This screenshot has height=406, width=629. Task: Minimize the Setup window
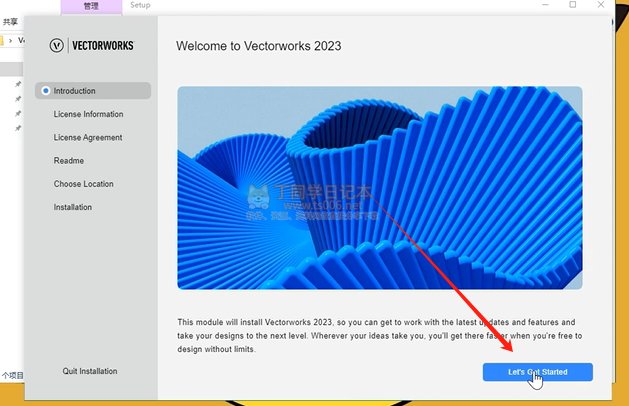(545, 5)
